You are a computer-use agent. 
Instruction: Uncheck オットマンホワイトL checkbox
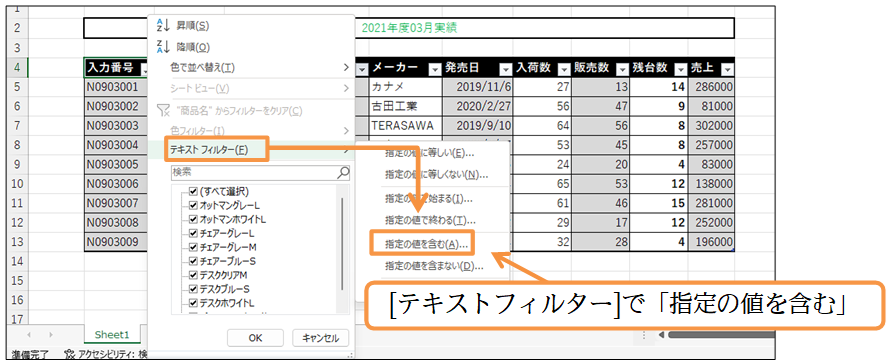click(x=193, y=219)
